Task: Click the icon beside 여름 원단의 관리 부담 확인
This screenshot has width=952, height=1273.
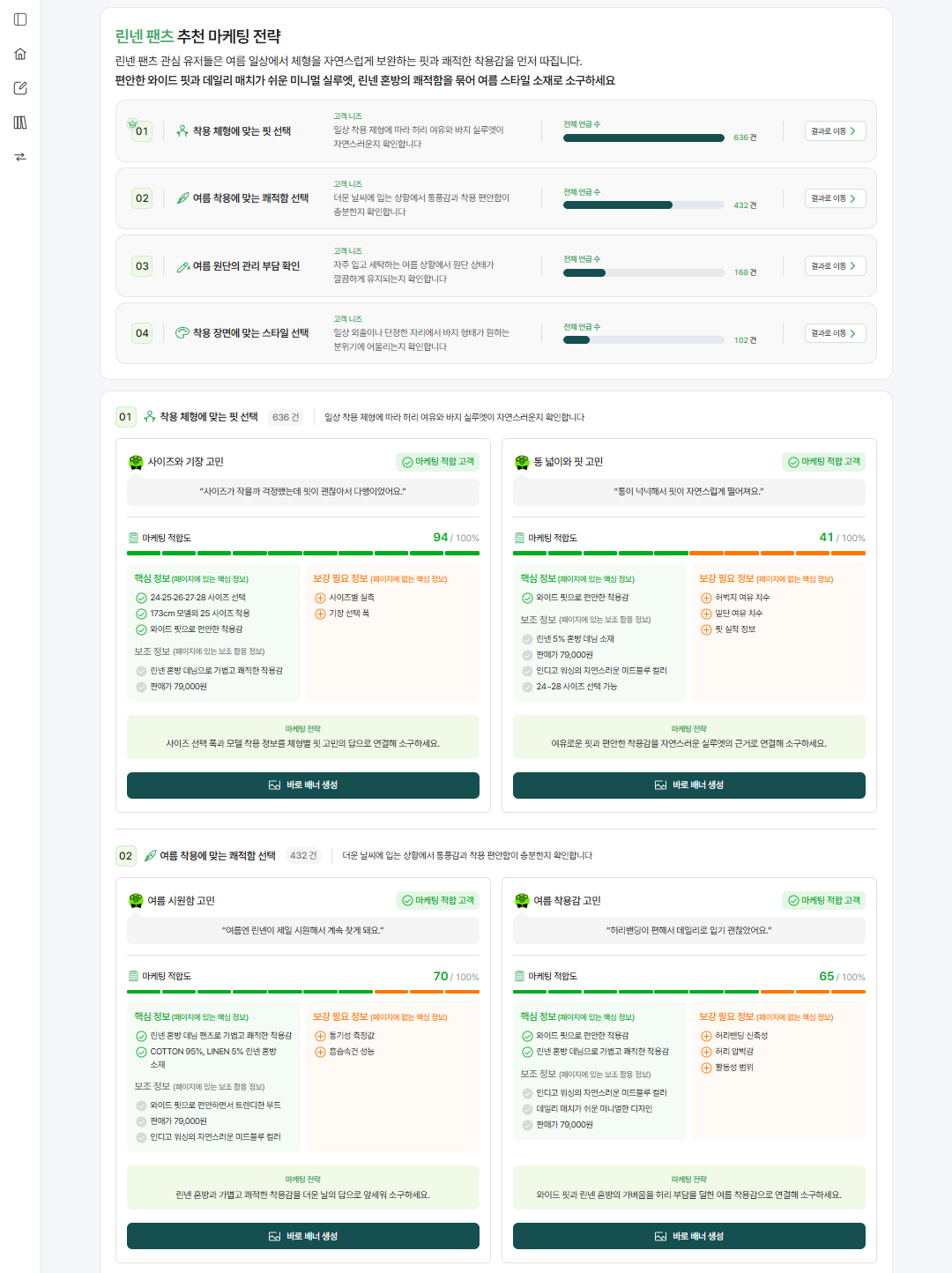Action: pyautogui.click(x=182, y=266)
